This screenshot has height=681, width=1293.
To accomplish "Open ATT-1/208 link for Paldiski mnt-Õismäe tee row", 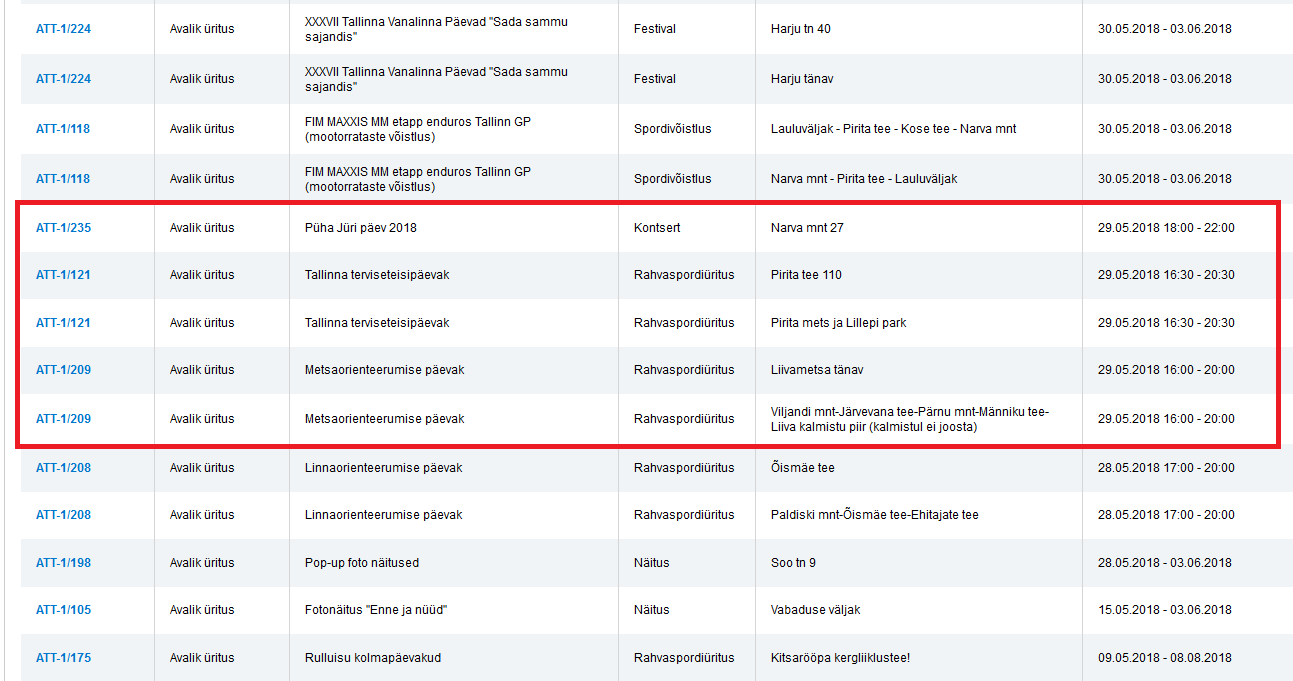I will [x=63, y=515].
